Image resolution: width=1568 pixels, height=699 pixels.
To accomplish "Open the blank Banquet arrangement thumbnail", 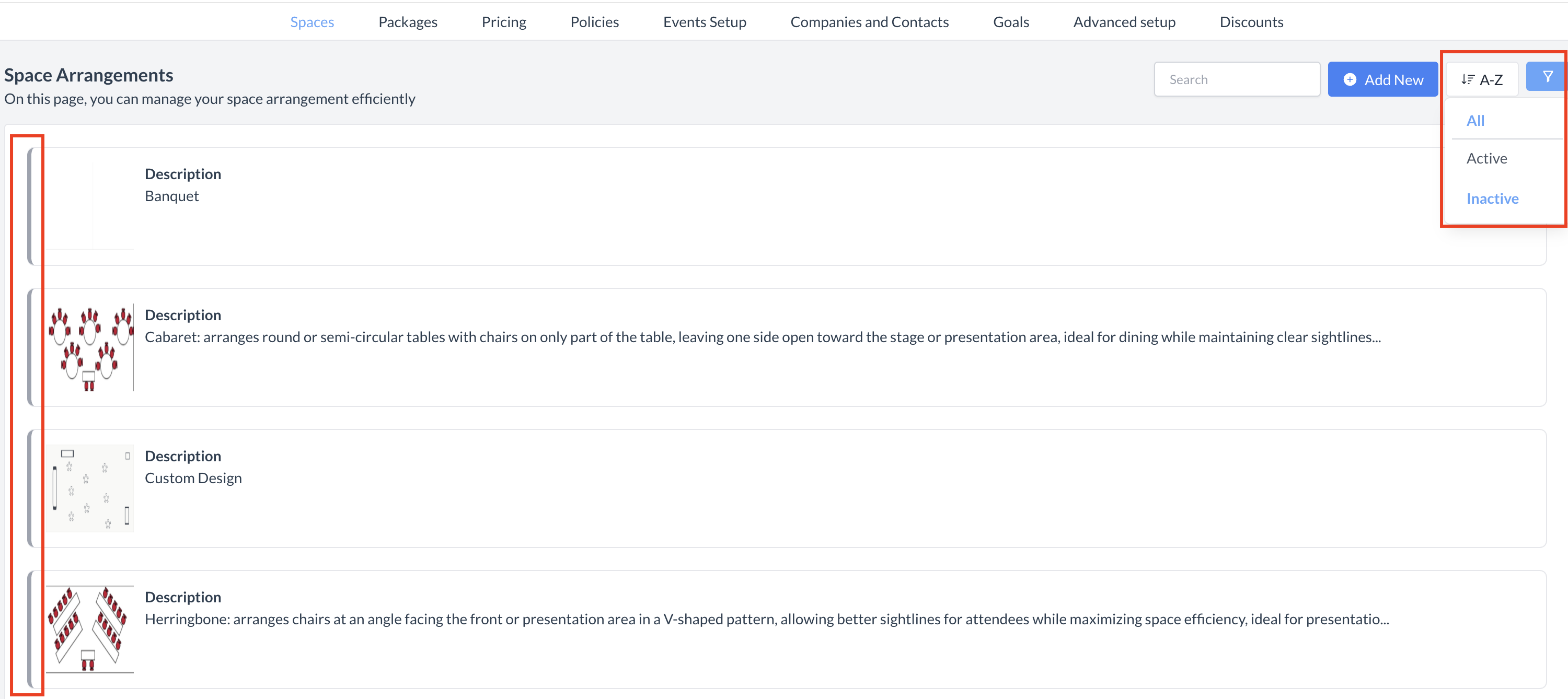I will [x=90, y=206].
